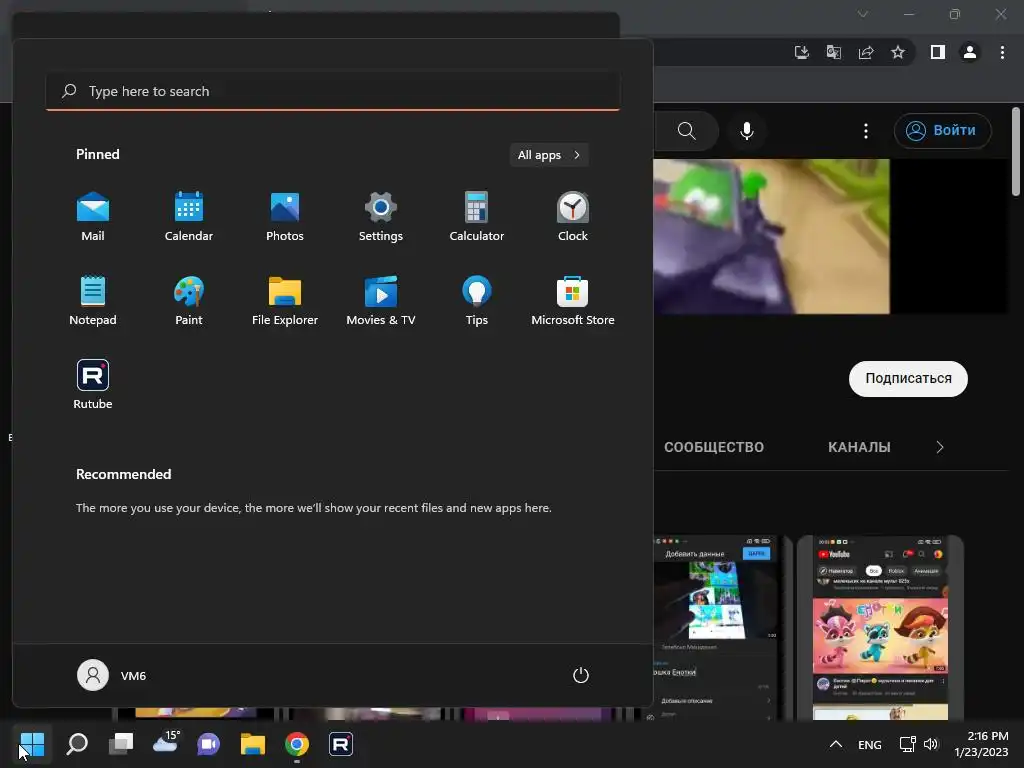
Task: Open Chrome tab search dropdown arrow
Action: point(863,14)
